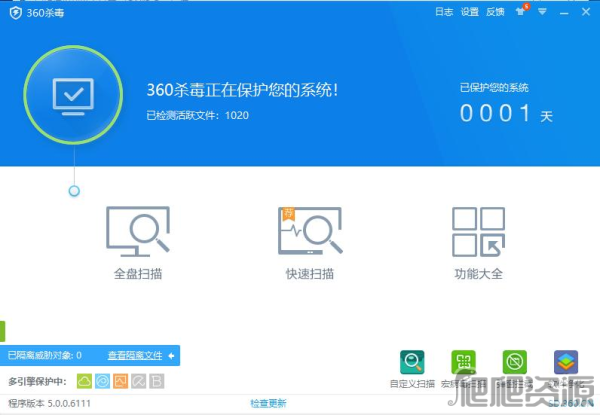
Task: Open the 查看隔离文件 link
Action: 135,356
